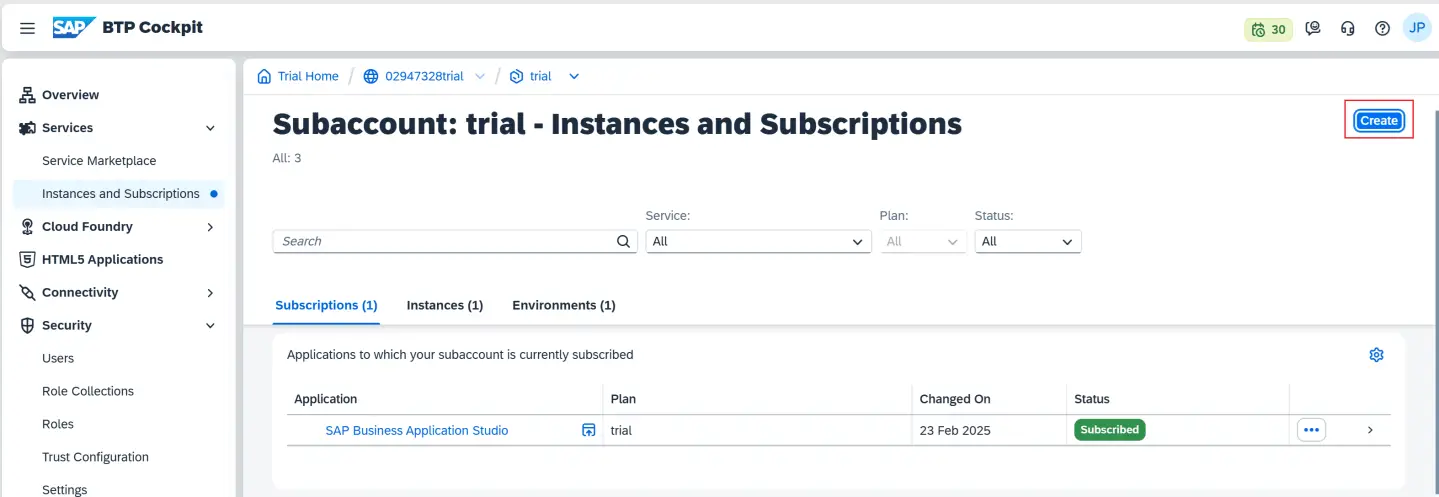Launch SAP Business Application Studio via go-to icon
This screenshot has height=497, width=1439.
(x=589, y=430)
